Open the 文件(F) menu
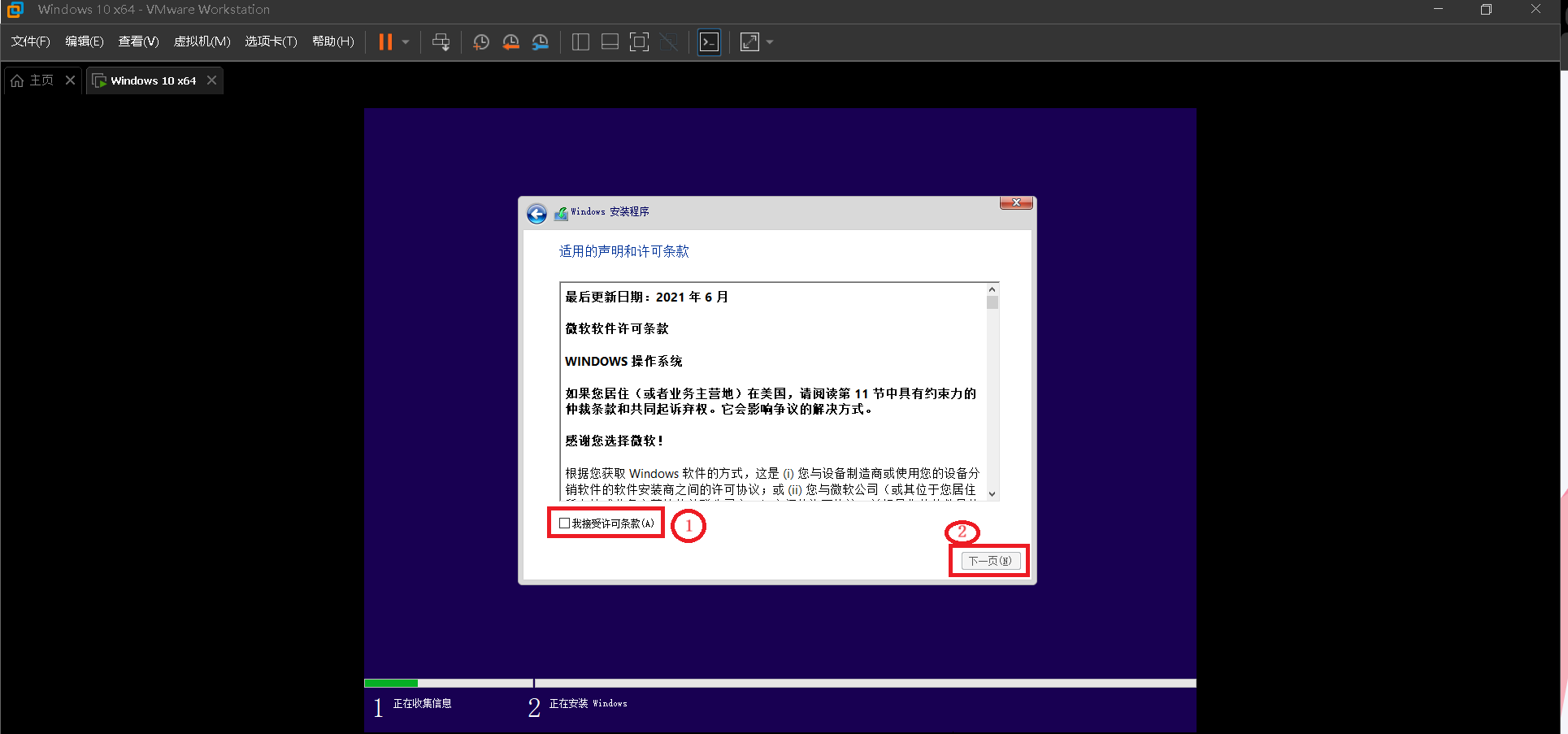This screenshot has width=1568, height=734. click(x=31, y=41)
